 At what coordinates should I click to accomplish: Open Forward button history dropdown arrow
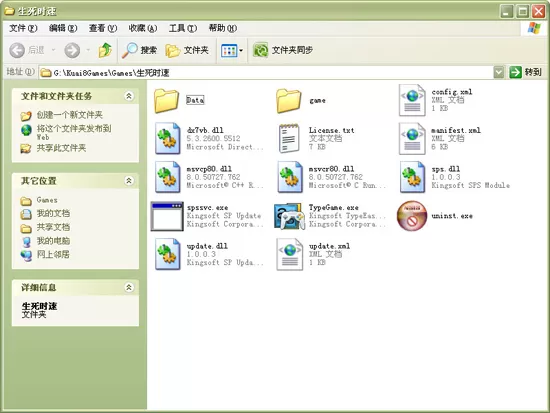point(88,50)
